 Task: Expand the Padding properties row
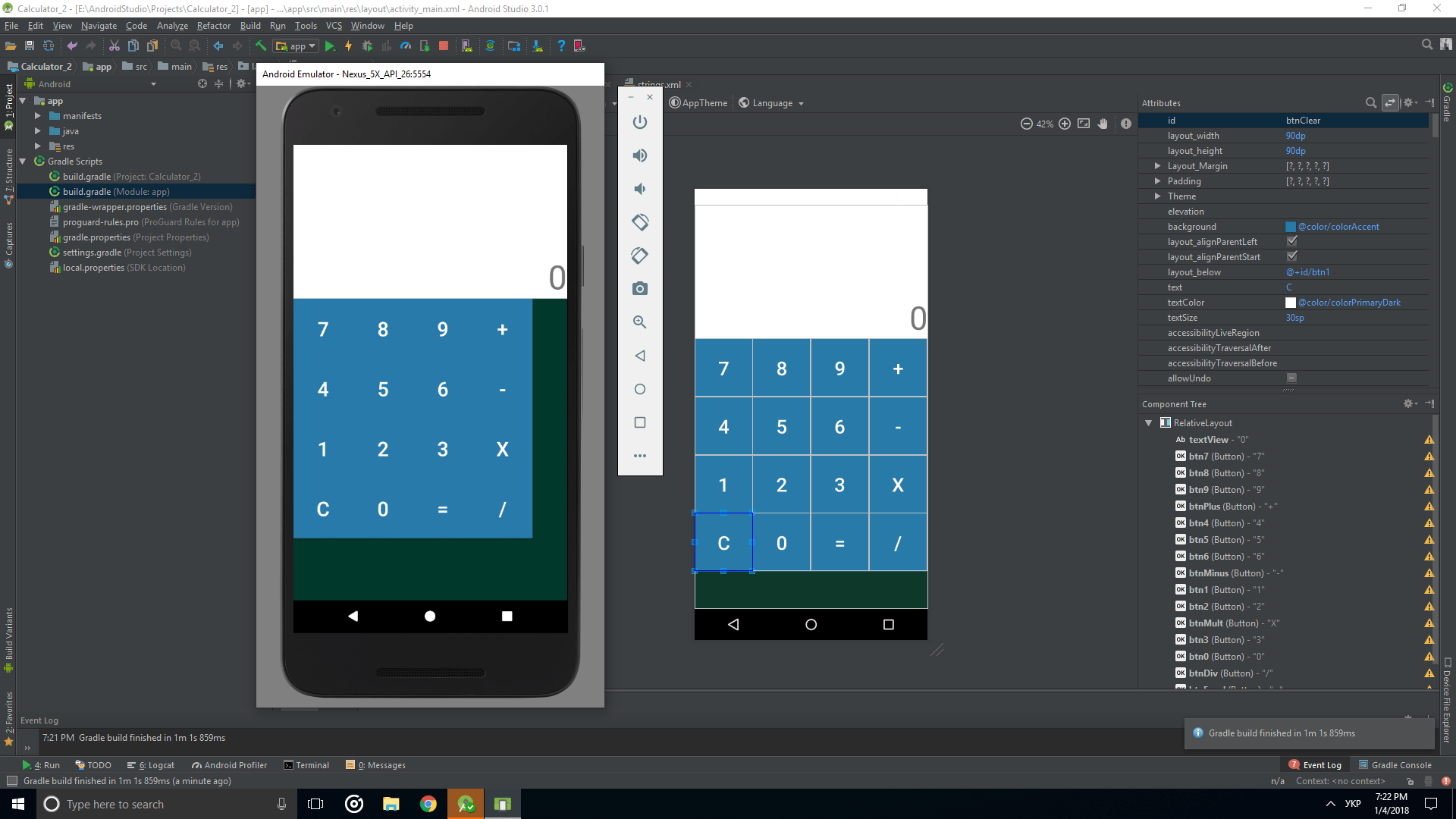pos(1158,181)
